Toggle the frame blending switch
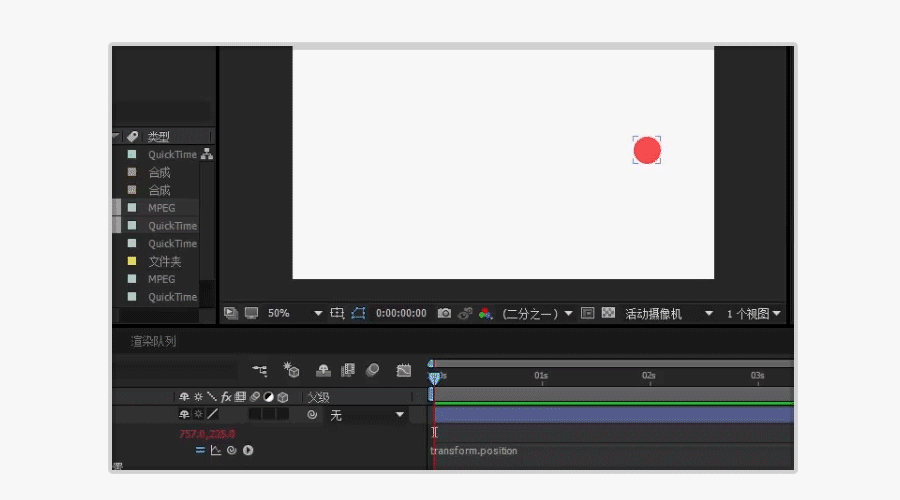900x500 pixels. [348, 371]
